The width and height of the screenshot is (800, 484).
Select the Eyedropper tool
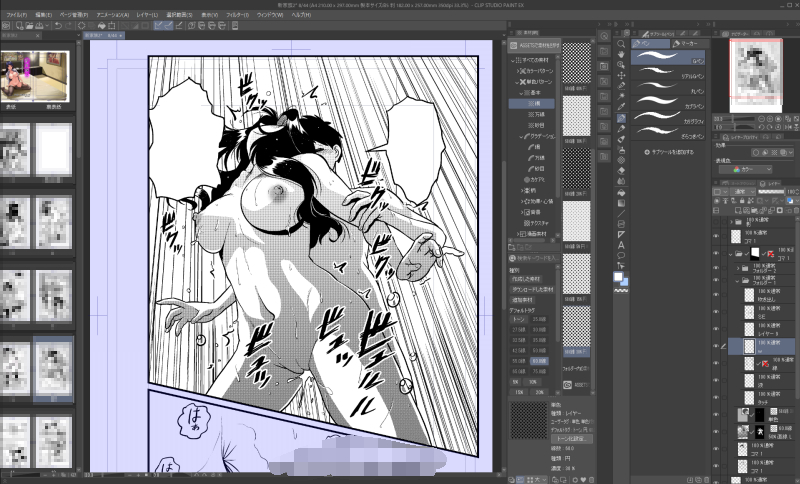point(621,107)
